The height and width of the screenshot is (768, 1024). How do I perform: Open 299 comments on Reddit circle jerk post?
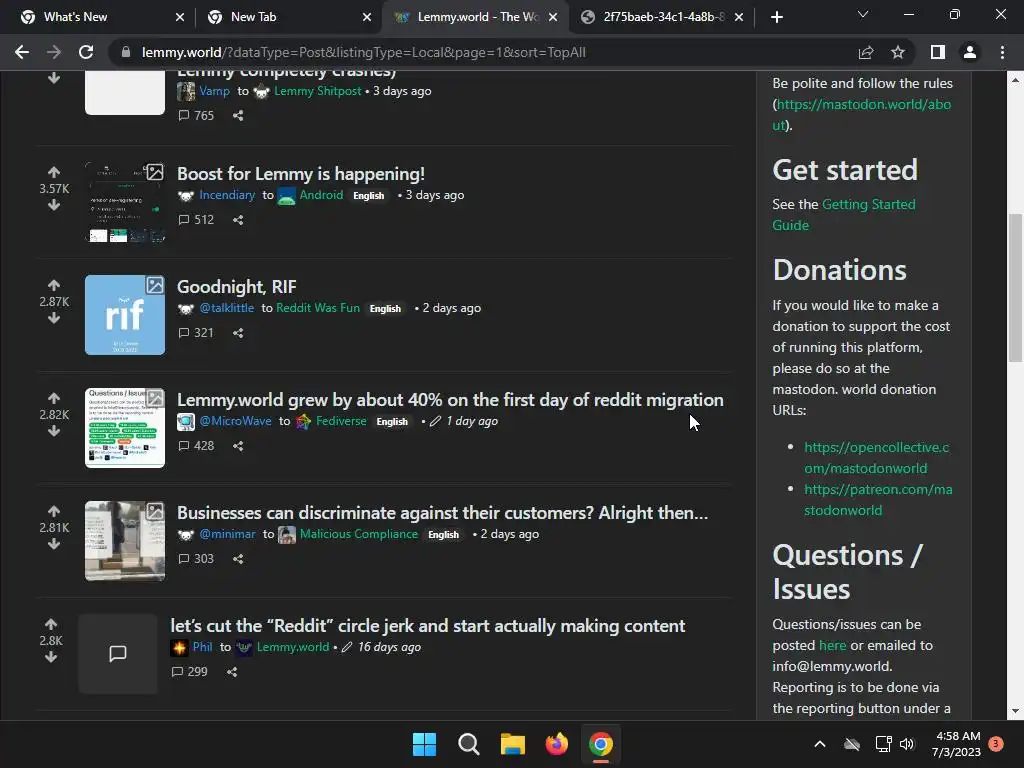coord(190,672)
